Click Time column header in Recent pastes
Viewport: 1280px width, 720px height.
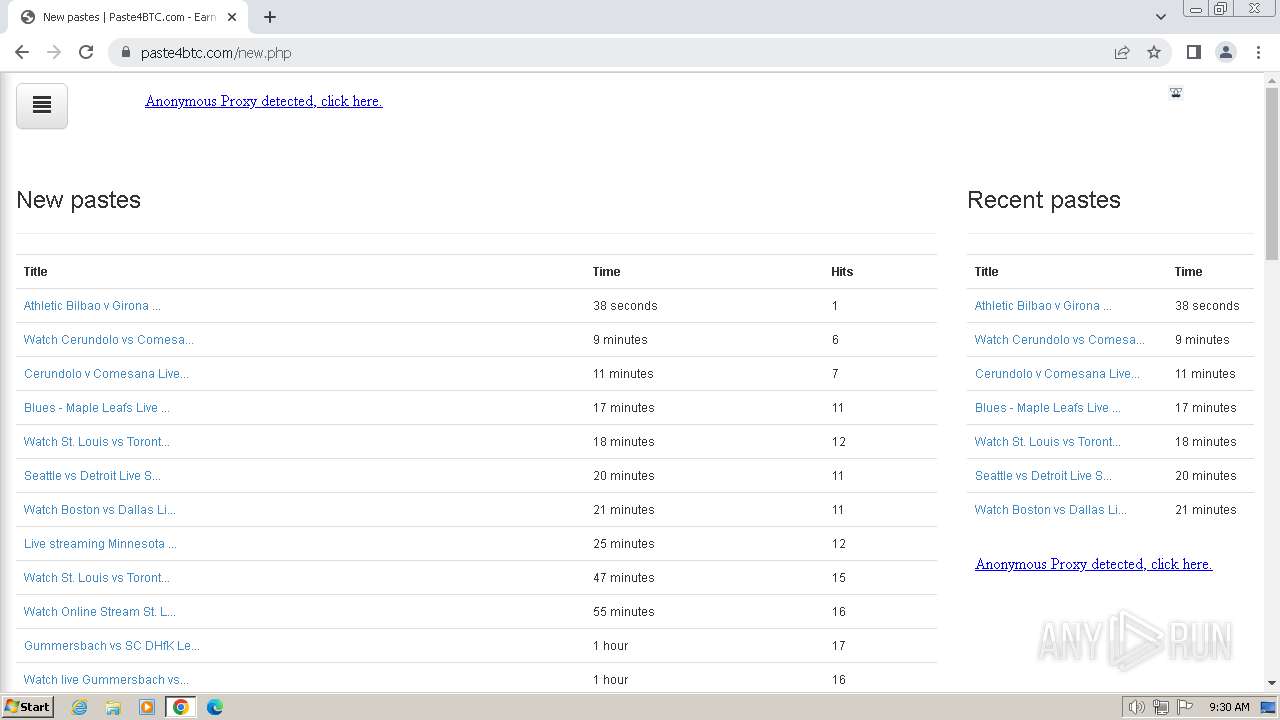1188,272
